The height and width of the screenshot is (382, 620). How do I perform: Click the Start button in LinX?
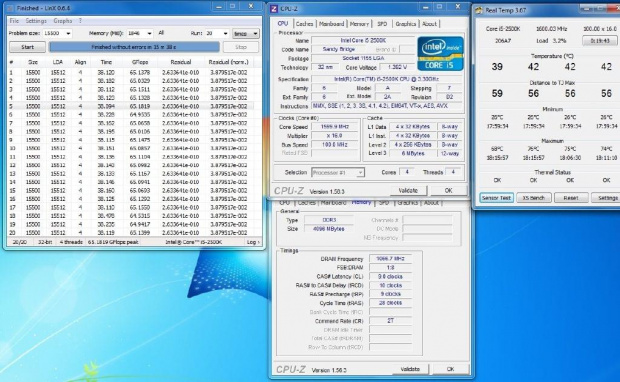pyautogui.click(x=27, y=47)
